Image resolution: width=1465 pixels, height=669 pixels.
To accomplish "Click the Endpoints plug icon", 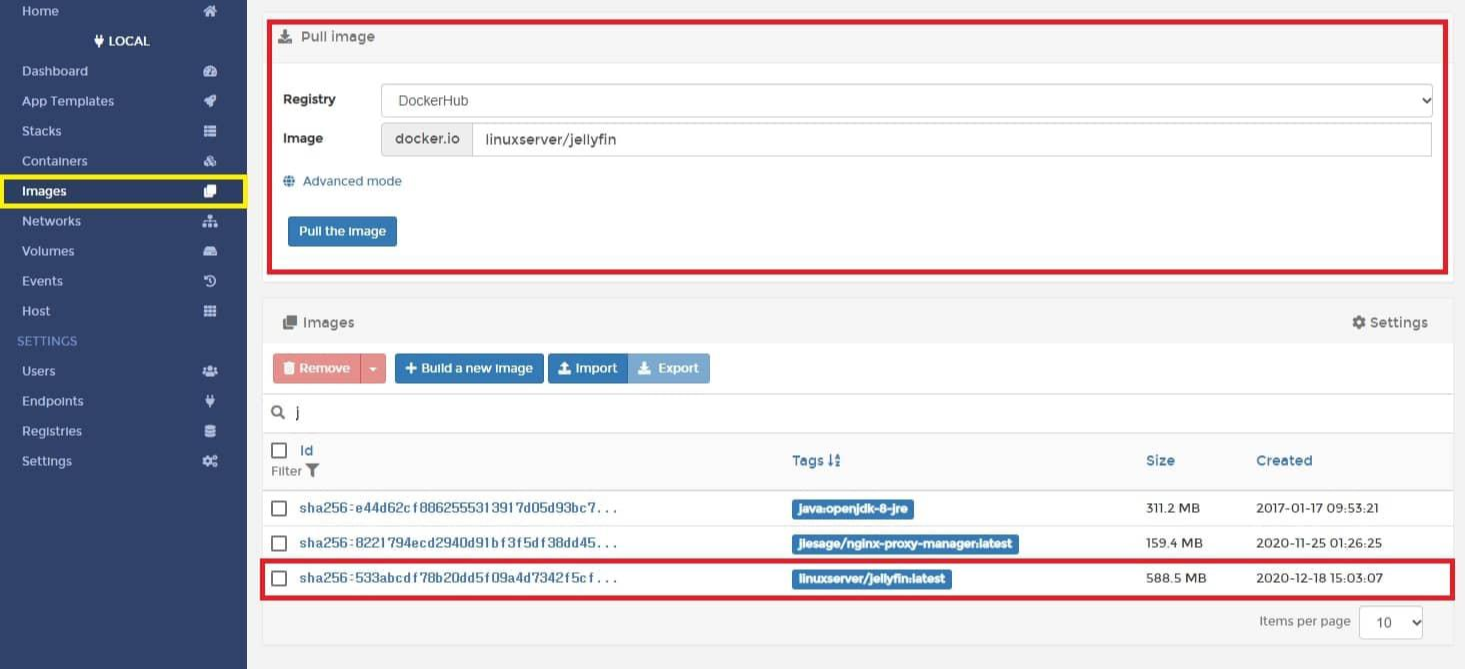I will pos(210,401).
